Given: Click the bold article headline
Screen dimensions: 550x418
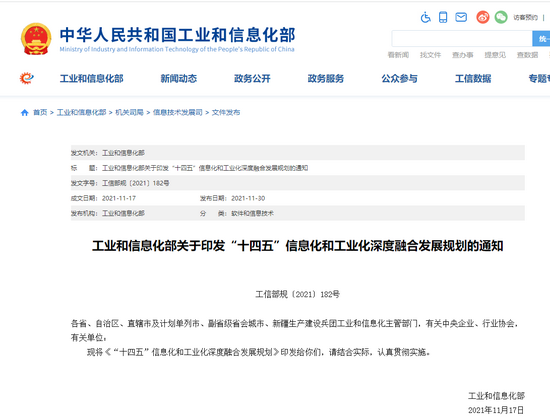Looking at the screenshot, I should pyautogui.click(x=297, y=246).
